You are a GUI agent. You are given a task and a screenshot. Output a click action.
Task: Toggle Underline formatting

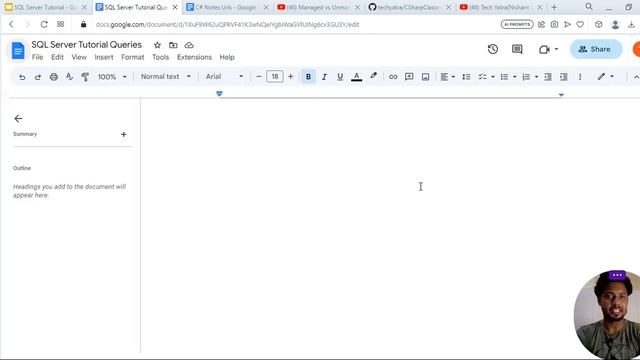340,77
